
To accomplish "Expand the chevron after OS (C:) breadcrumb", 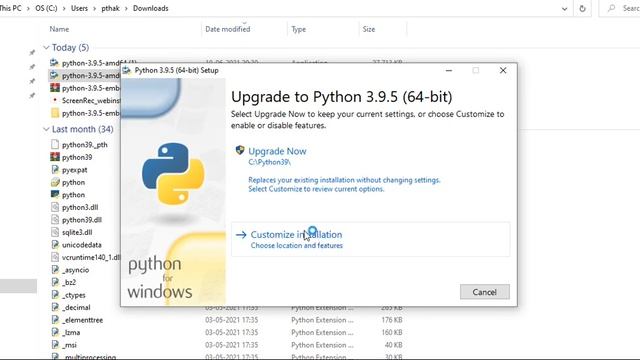I will click(64, 9).
